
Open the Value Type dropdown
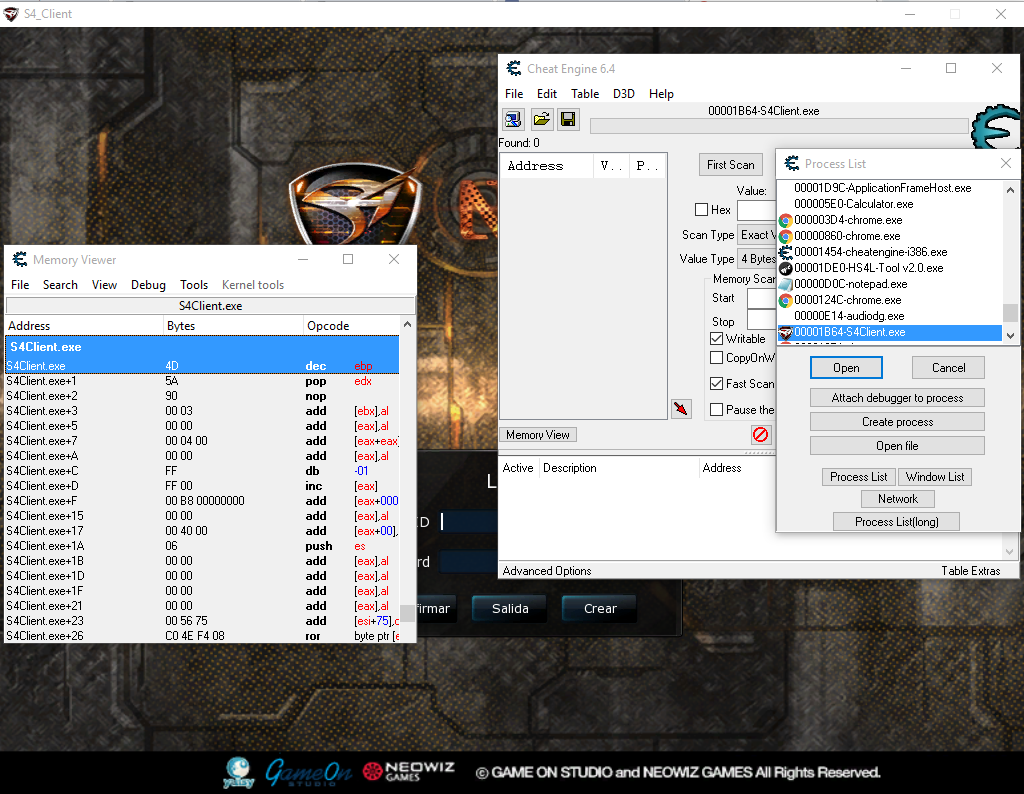tap(756, 259)
